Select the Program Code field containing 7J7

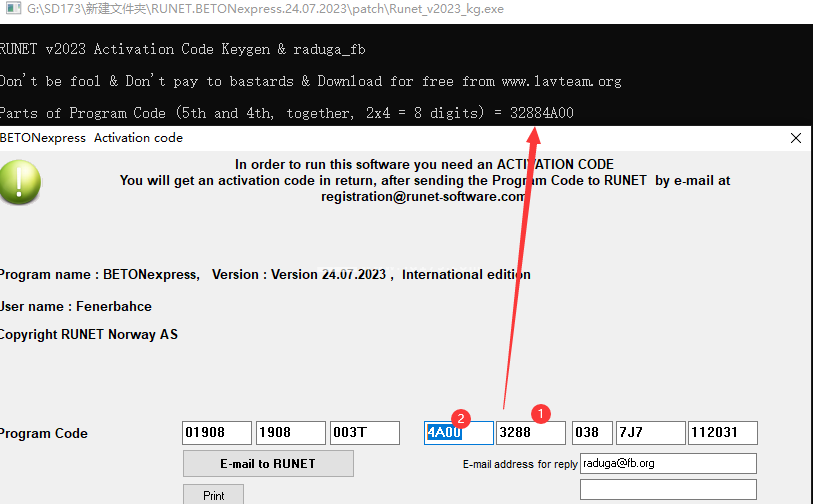pyautogui.click(x=651, y=433)
